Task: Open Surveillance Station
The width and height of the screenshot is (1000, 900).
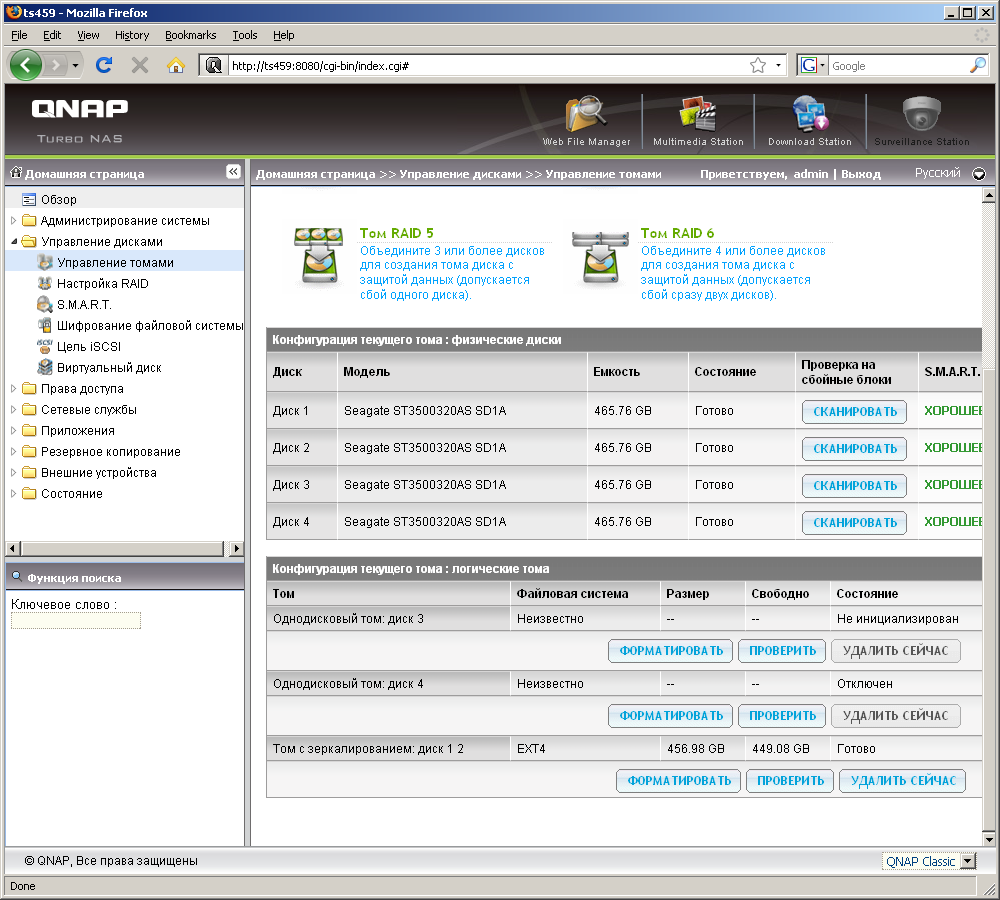Action: pyautogui.click(x=922, y=121)
